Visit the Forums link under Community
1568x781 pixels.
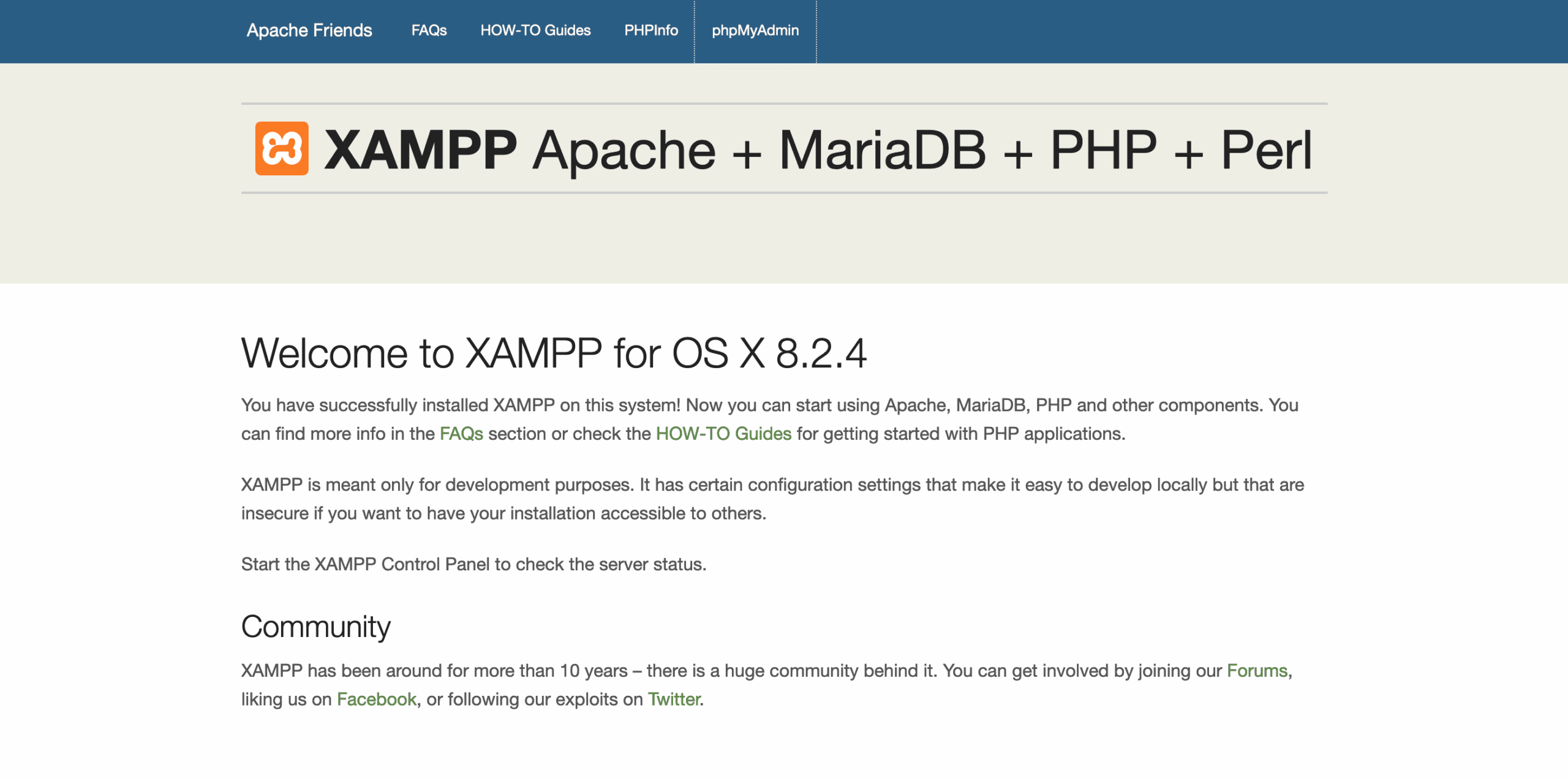click(1257, 671)
